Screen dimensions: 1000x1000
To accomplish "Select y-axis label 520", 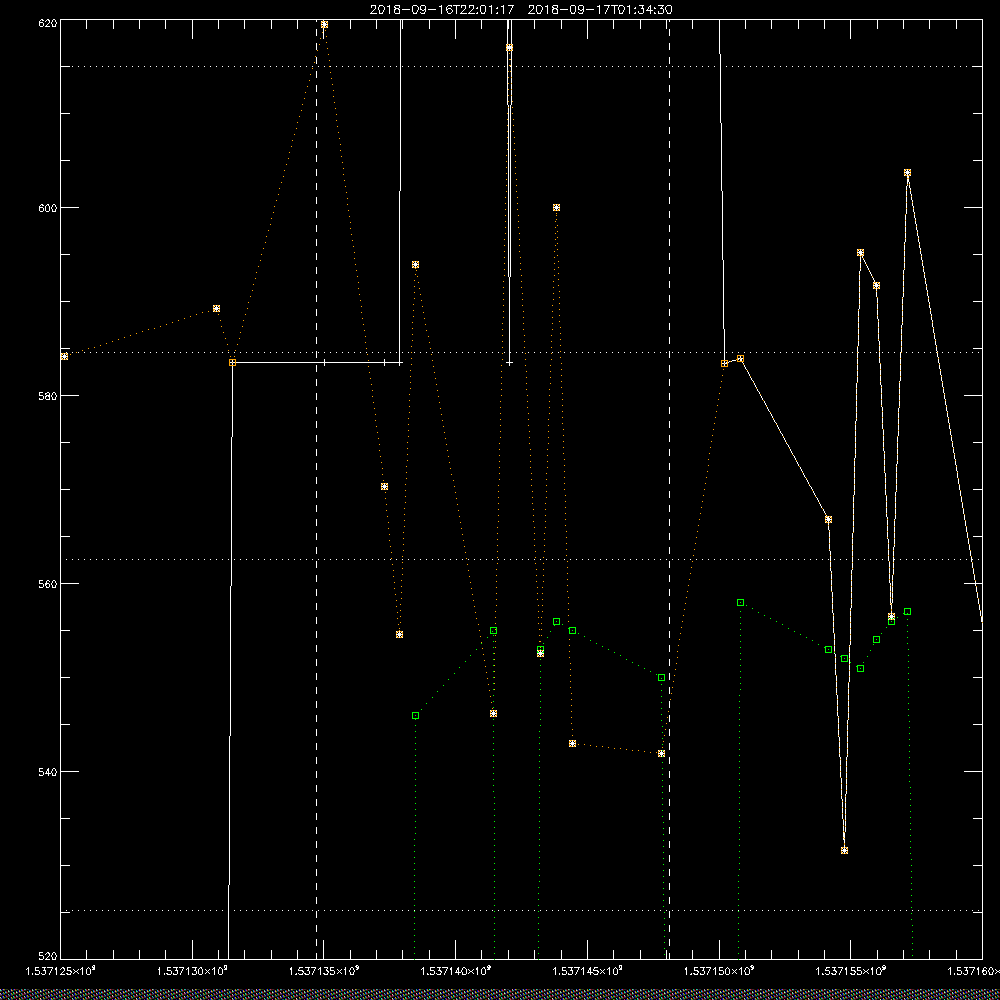I will click(48, 957).
